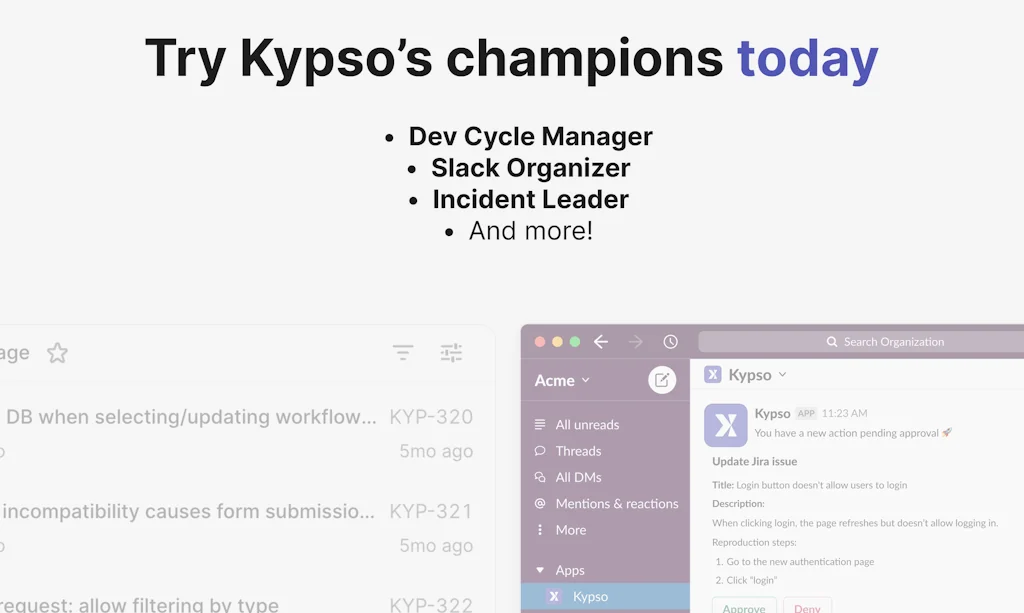Deny the pending Jira action

tap(807, 609)
